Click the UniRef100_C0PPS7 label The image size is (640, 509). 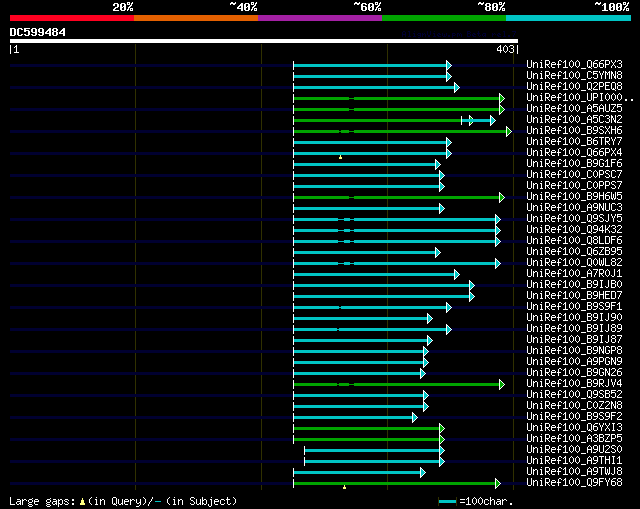[574, 186]
